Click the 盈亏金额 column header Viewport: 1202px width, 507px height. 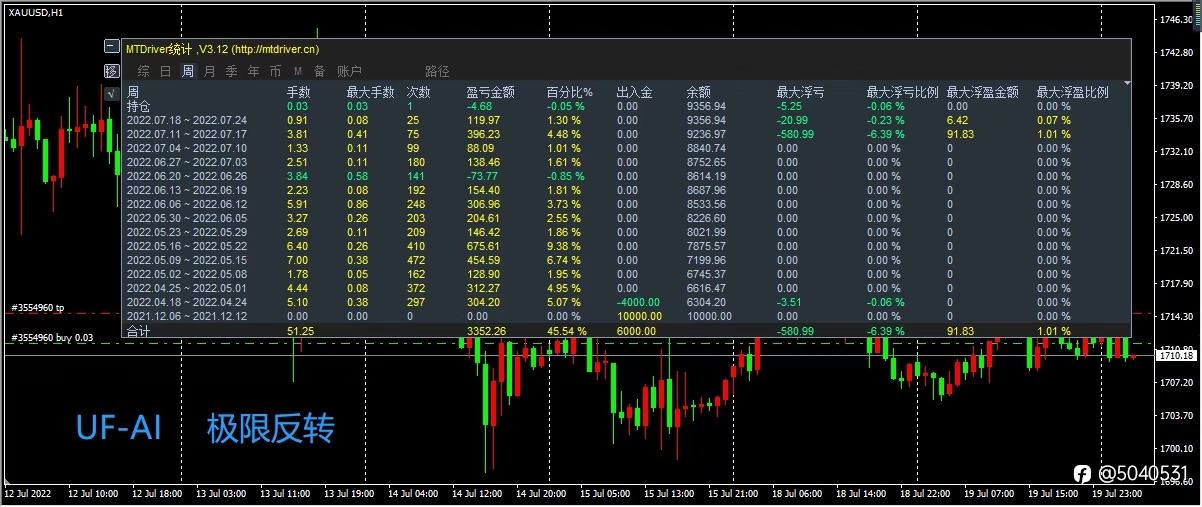[491, 92]
